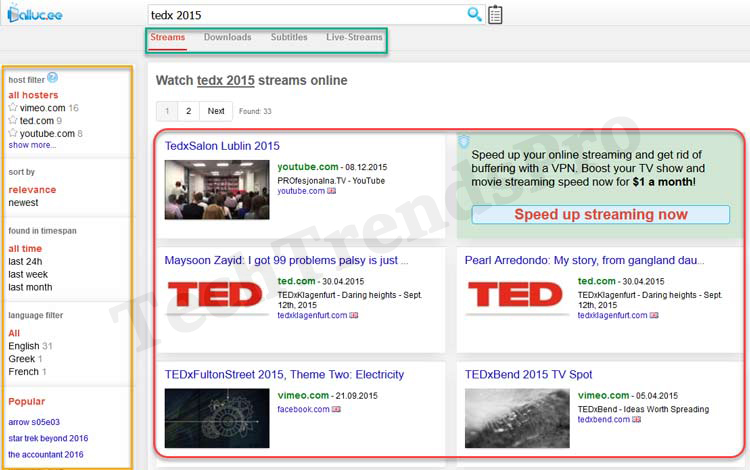Viewport: 750px width, 470px height.
Task: Filter results by vimeo.com
Action: pos(43,108)
